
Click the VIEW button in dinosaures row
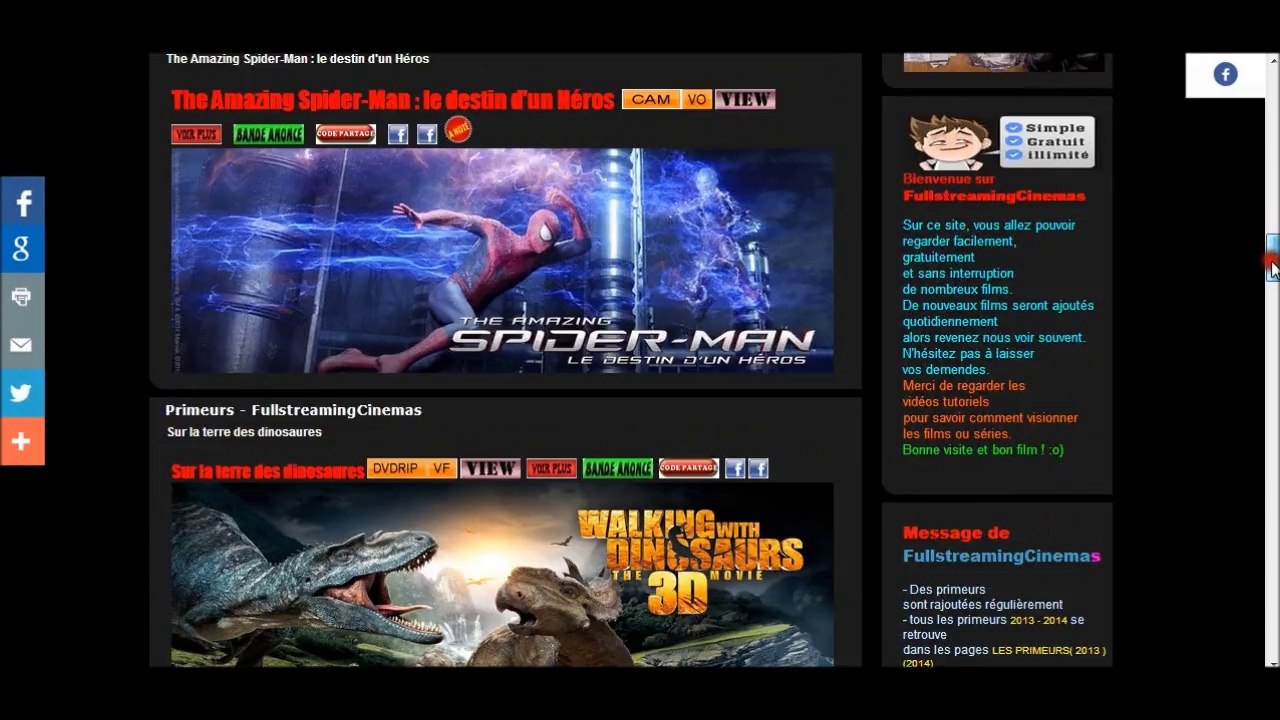(x=490, y=468)
